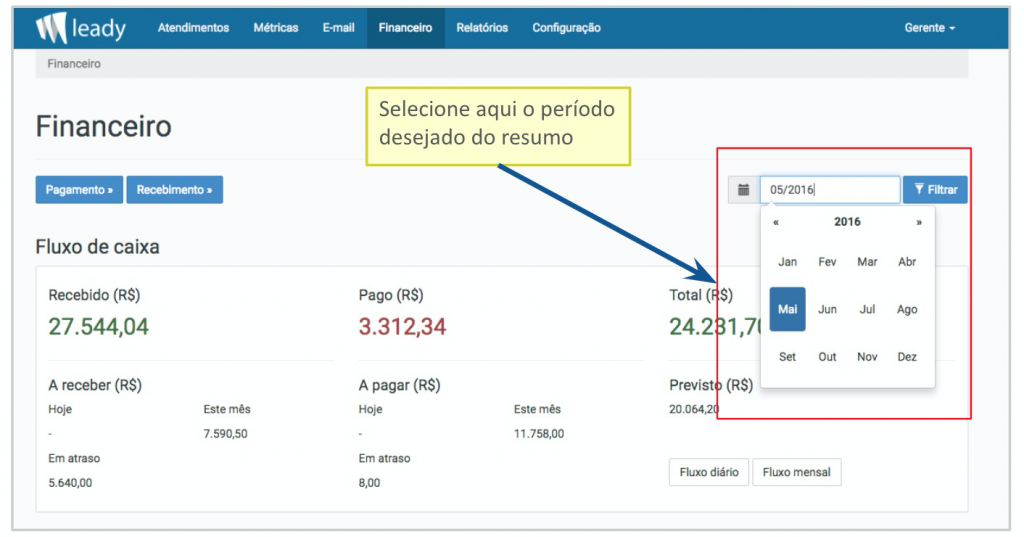
Task: Click the A pagar (R$) label
Action: pyautogui.click(x=400, y=385)
